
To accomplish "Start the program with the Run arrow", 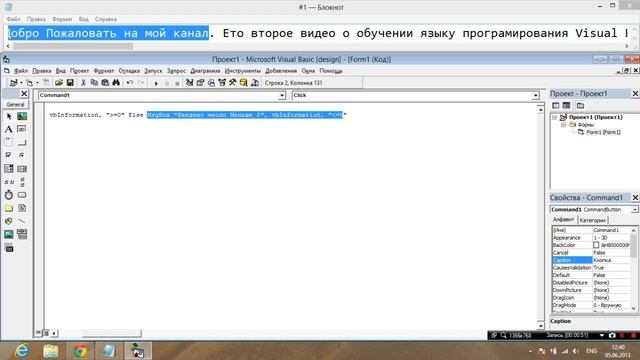I will click(x=156, y=83).
